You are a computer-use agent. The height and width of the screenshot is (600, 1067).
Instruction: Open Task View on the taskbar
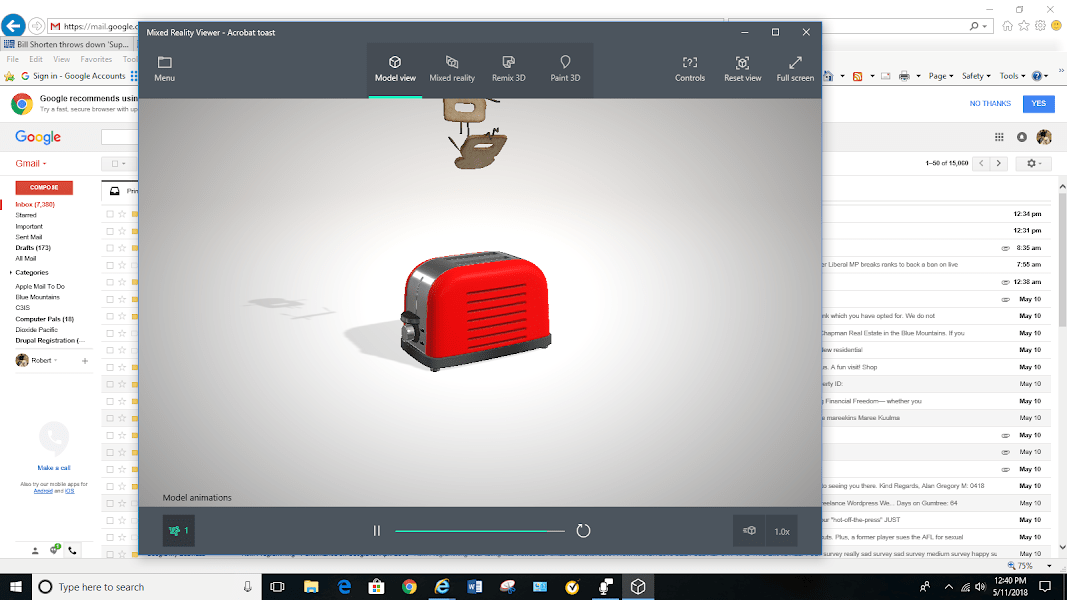[278, 586]
